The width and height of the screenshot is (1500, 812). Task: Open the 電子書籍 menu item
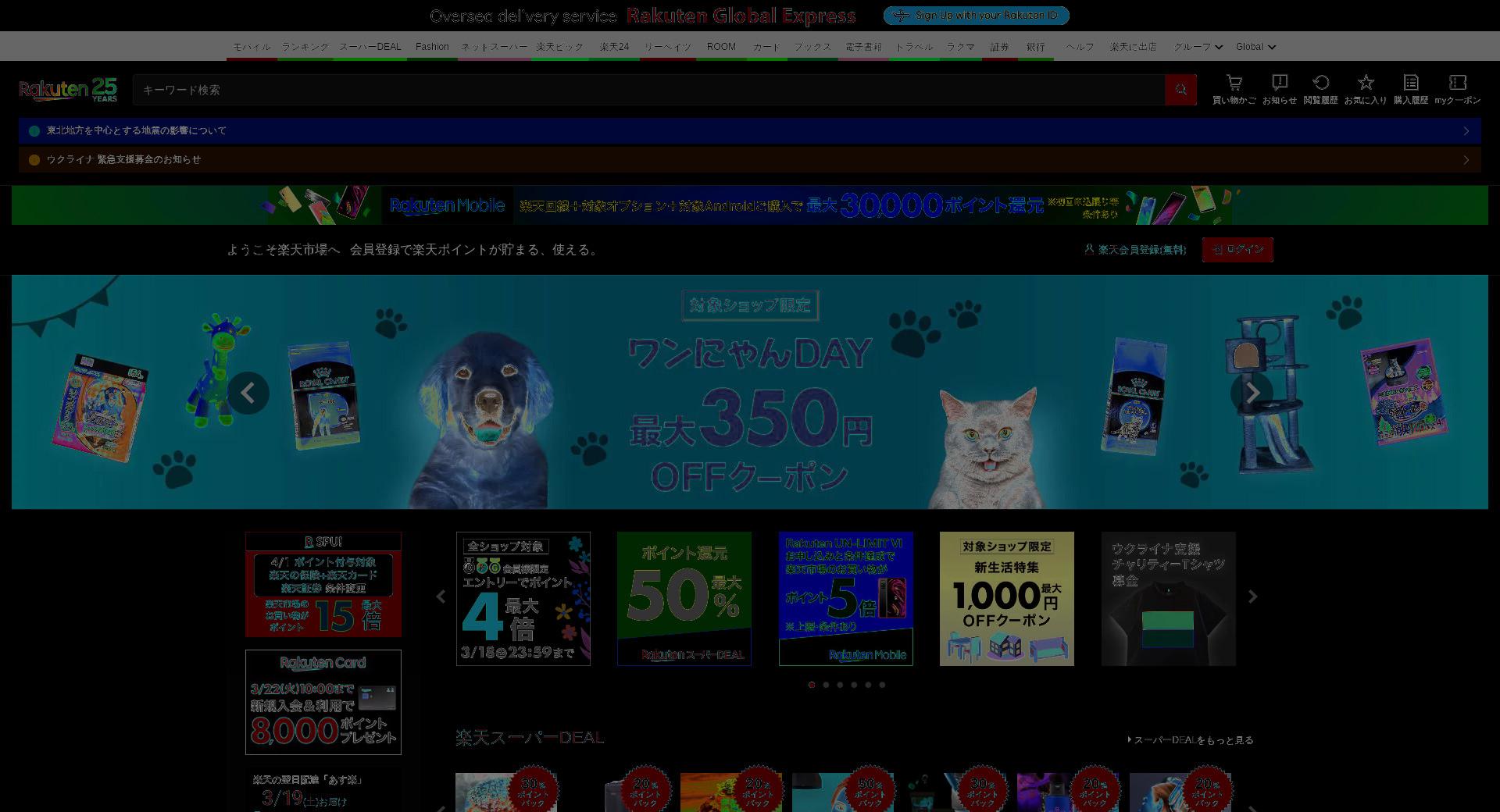click(863, 47)
